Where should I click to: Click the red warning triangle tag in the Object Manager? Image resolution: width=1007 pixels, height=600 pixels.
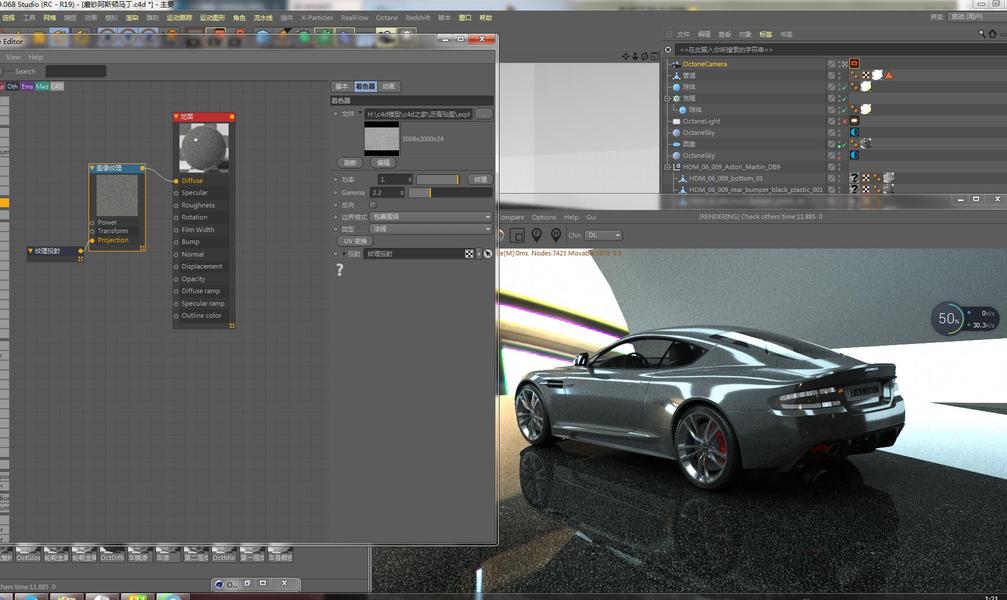pos(889,75)
